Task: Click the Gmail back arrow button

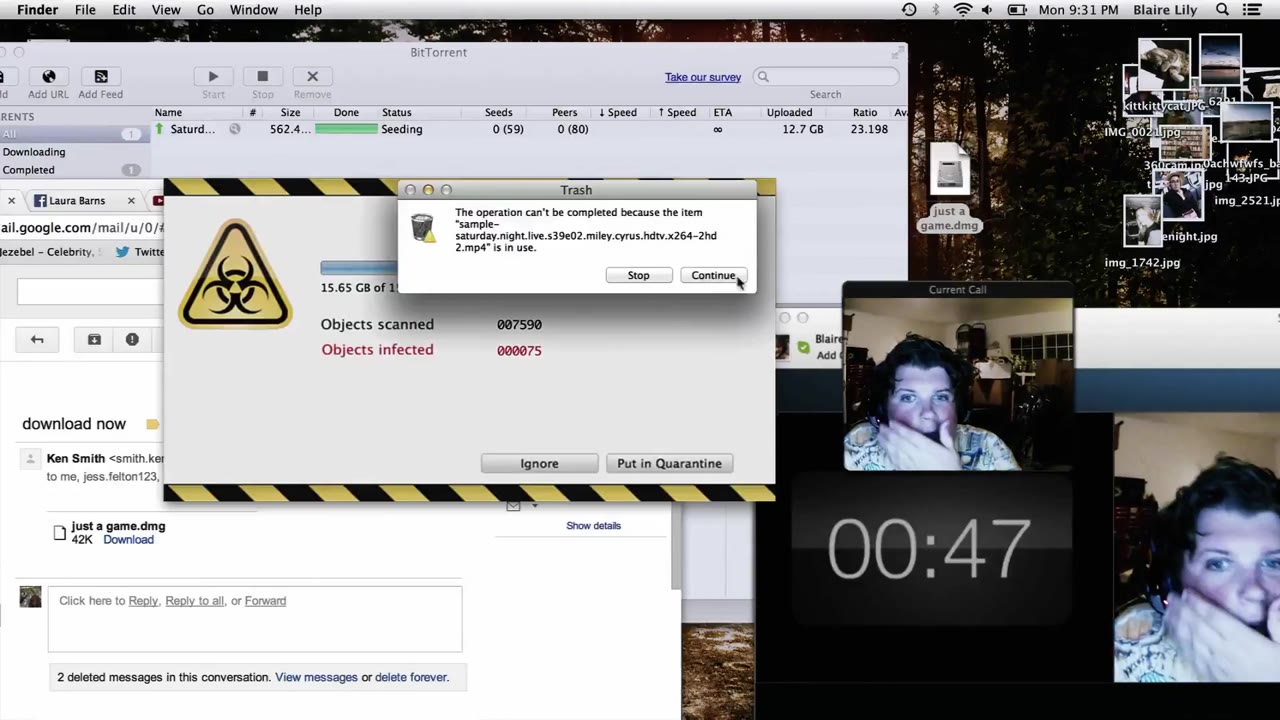Action: (37, 340)
